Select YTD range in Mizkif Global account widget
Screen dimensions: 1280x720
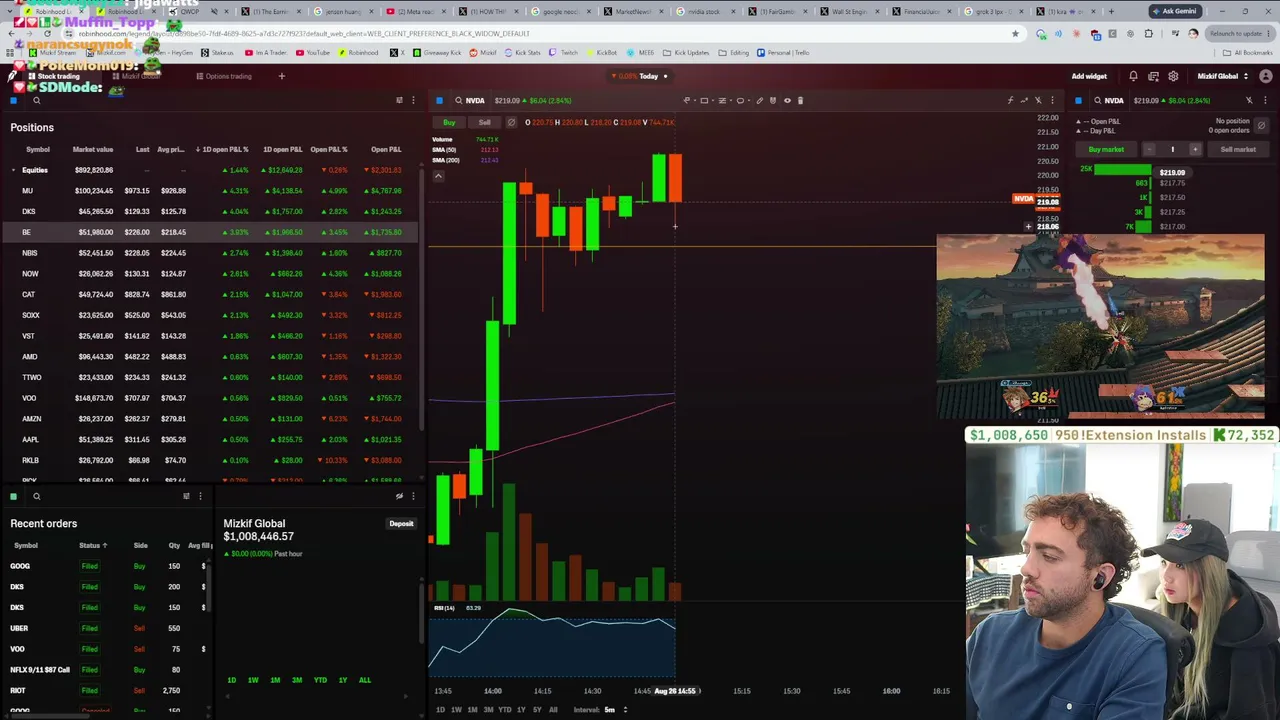click(x=320, y=680)
